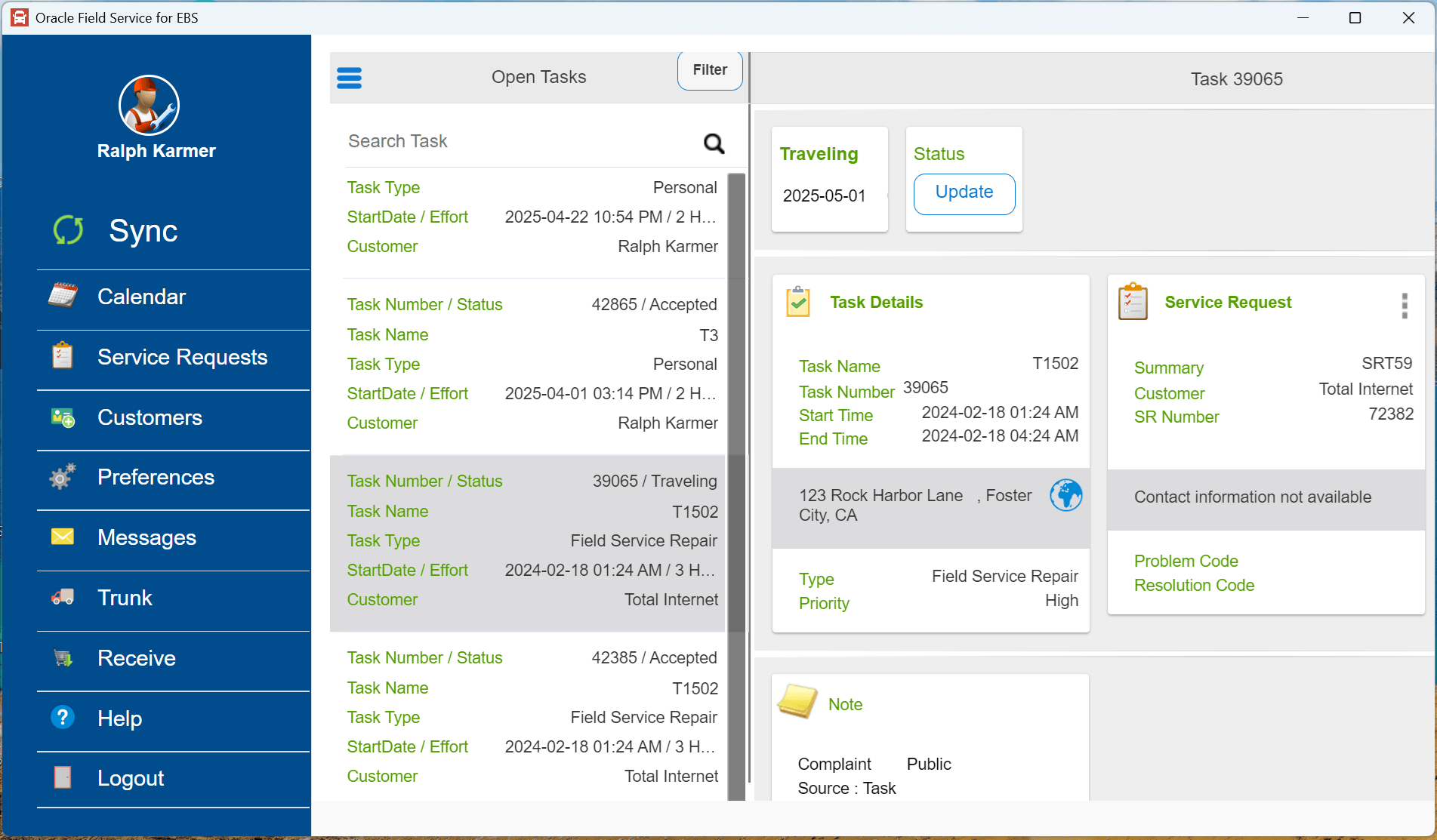
Task: Click the Problem Code label
Action: point(1186,562)
